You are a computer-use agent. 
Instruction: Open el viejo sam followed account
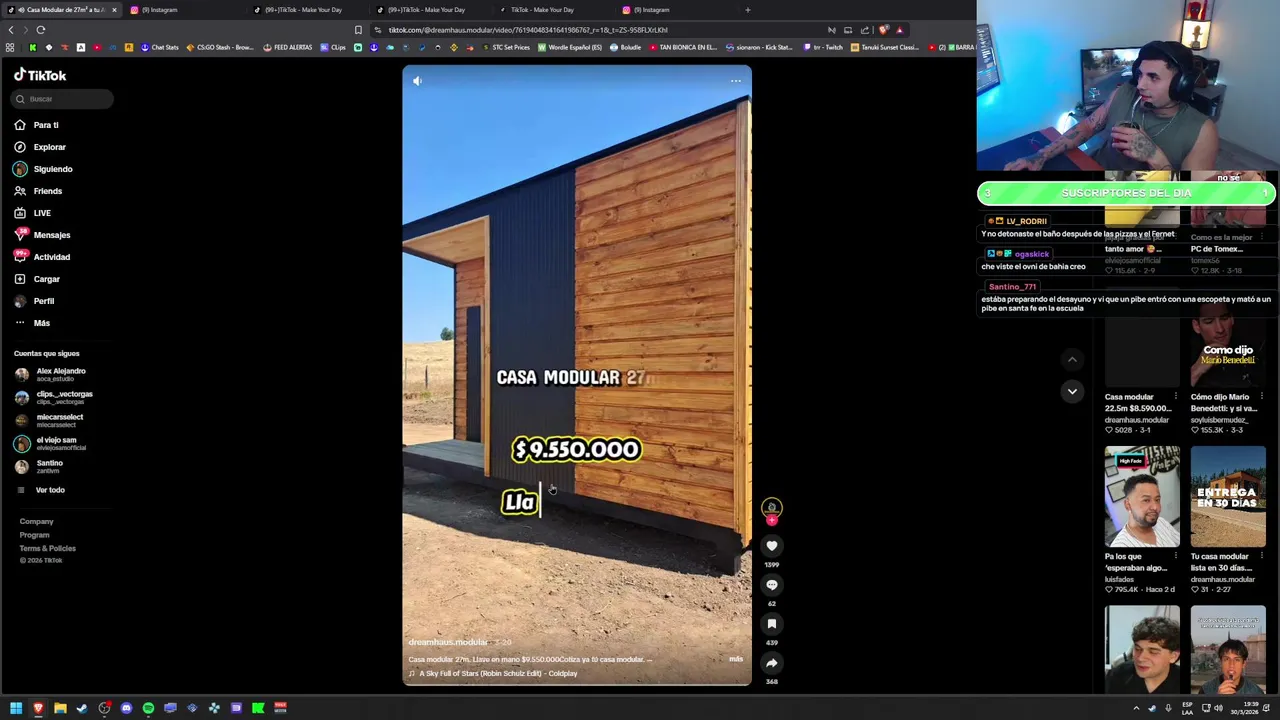point(50,443)
